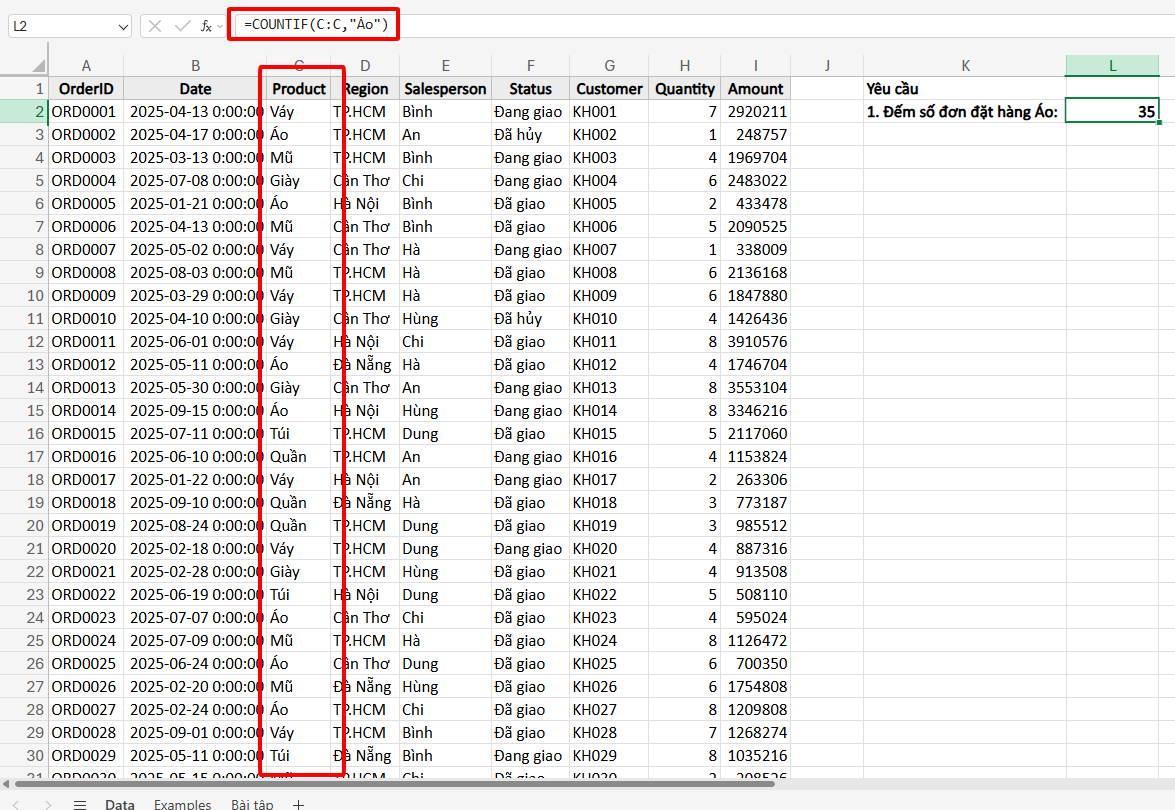Image resolution: width=1175 pixels, height=810 pixels.
Task: Expand the fx function dropdown chevron
Action: point(220,26)
